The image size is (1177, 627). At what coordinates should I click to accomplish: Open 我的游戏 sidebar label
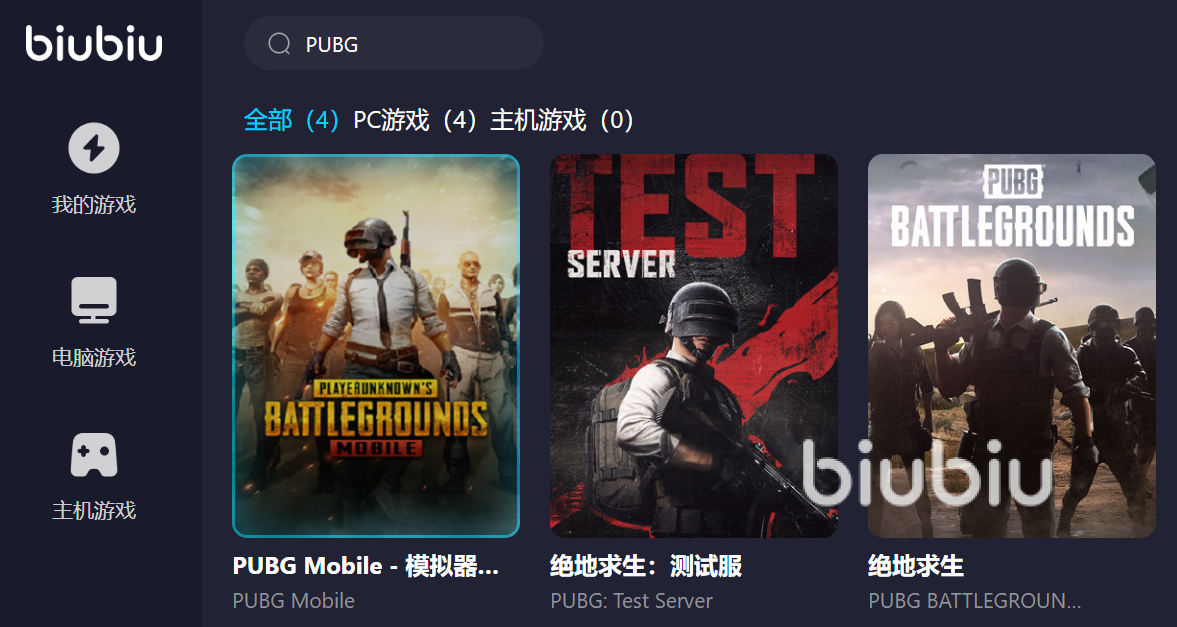click(94, 204)
